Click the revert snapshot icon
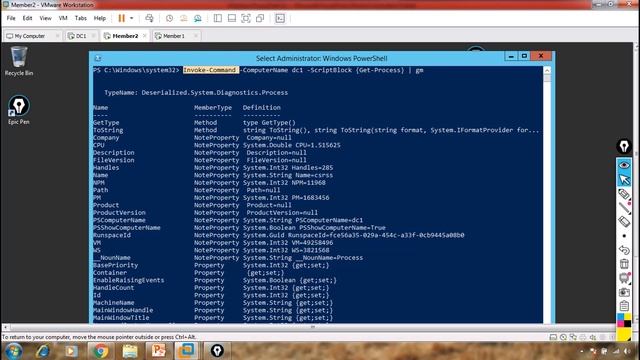The height and width of the screenshot is (360, 640). pos(184,18)
